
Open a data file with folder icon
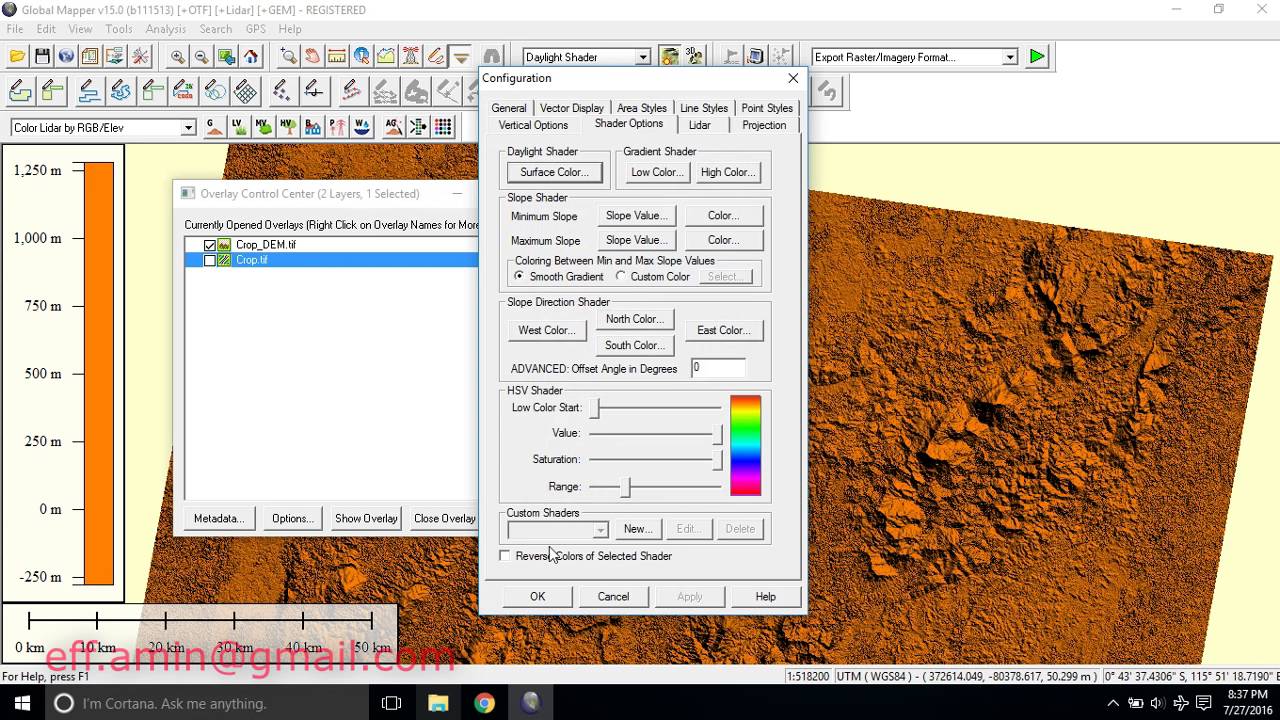tap(17, 57)
